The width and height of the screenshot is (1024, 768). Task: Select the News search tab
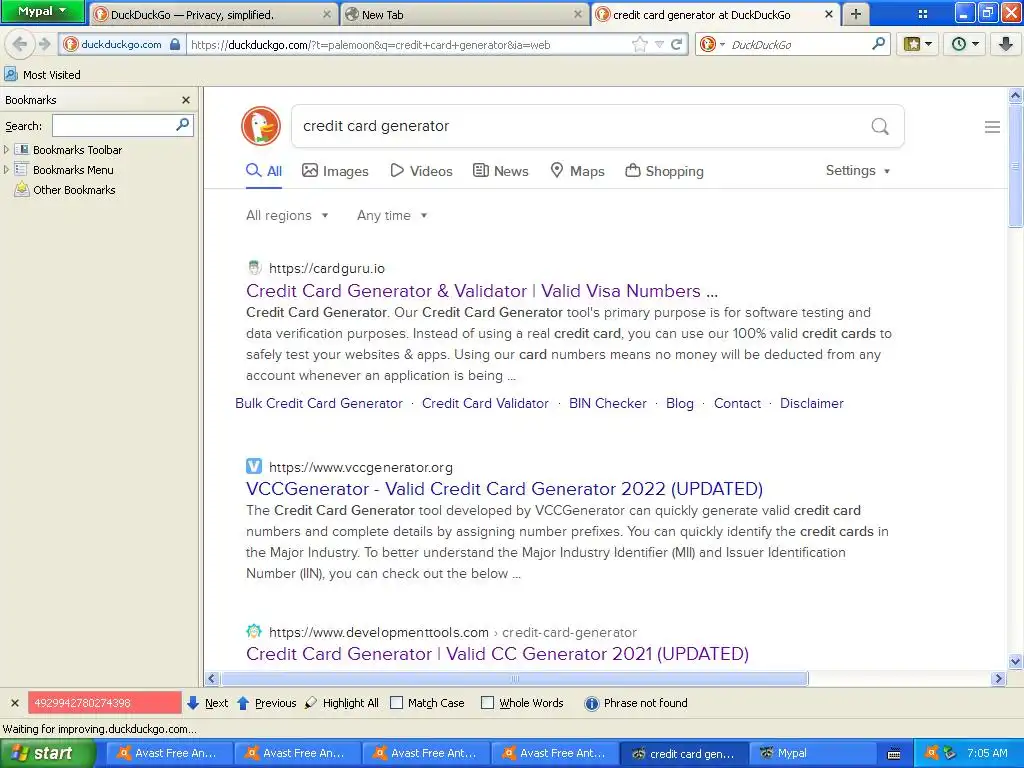[x=501, y=171]
